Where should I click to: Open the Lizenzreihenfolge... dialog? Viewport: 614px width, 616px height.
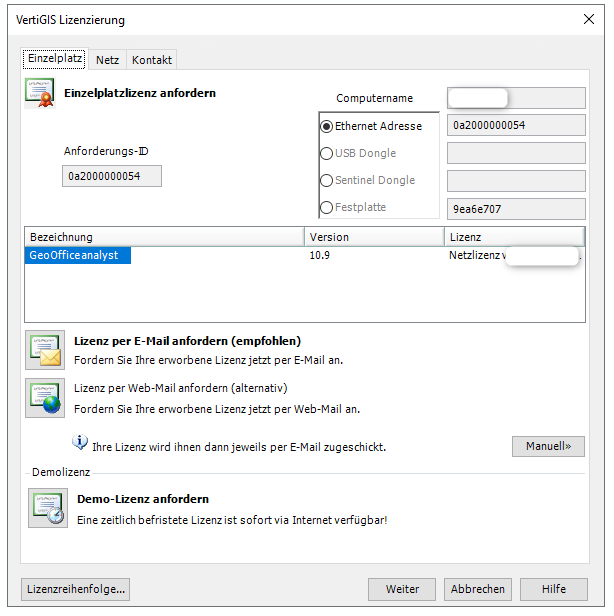[x=76, y=589]
